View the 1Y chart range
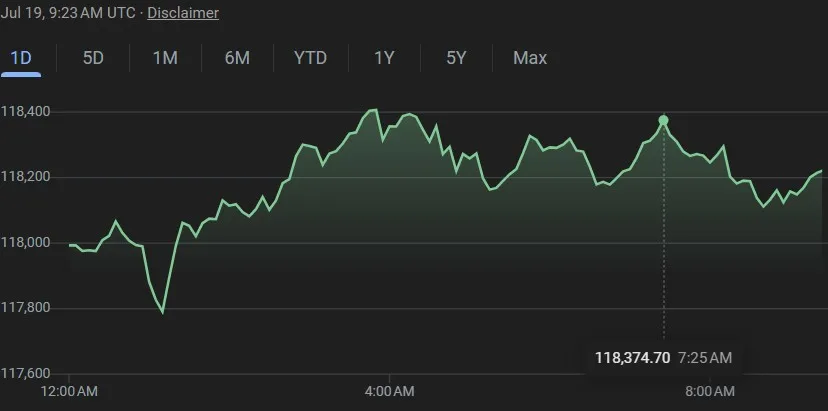 pyautogui.click(x=384, y=58)
